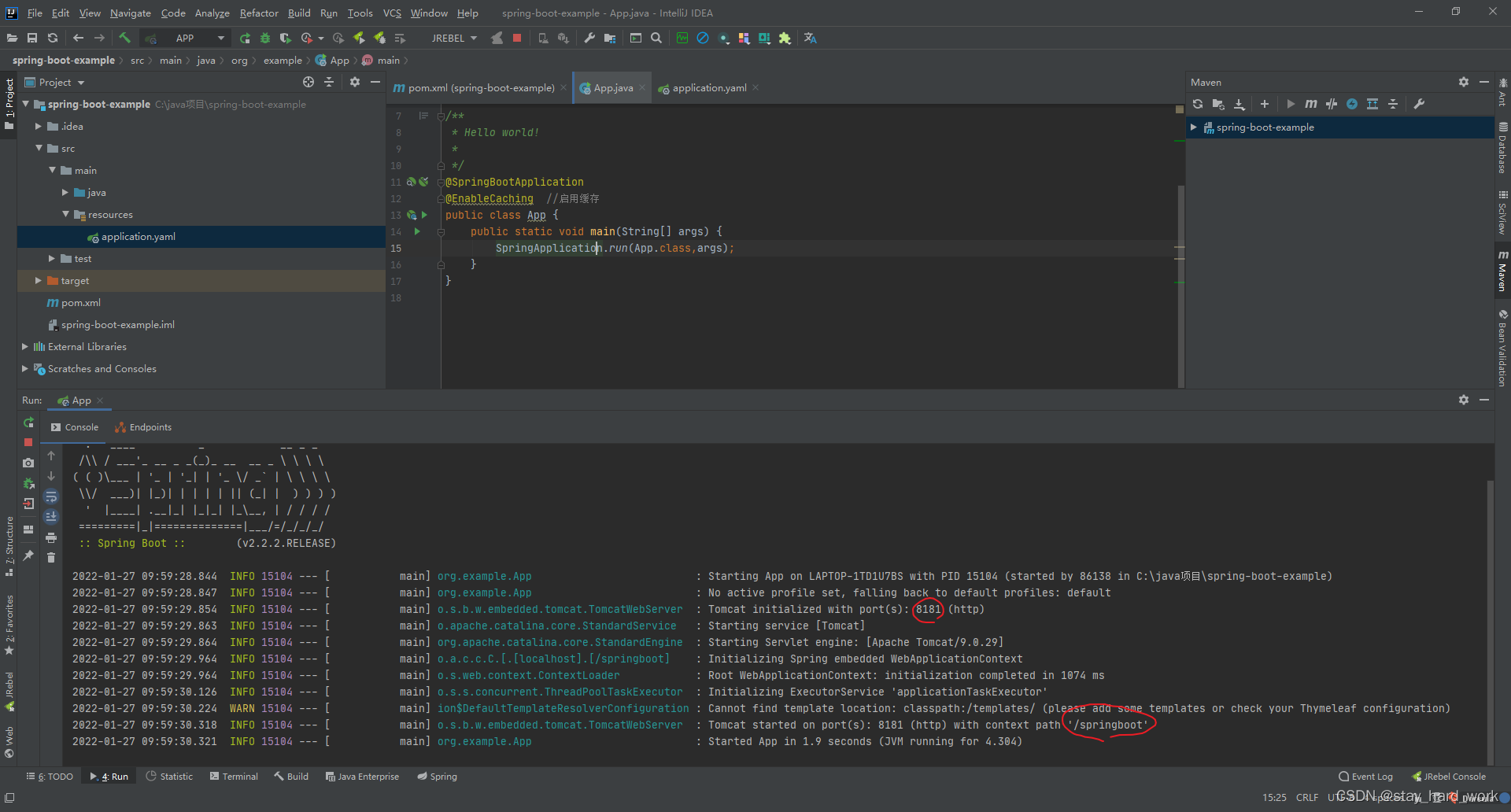This screenshot has height=812, width=1511.
Task: Open the JREBEL dropdown
Action: [x=454, y=38]
